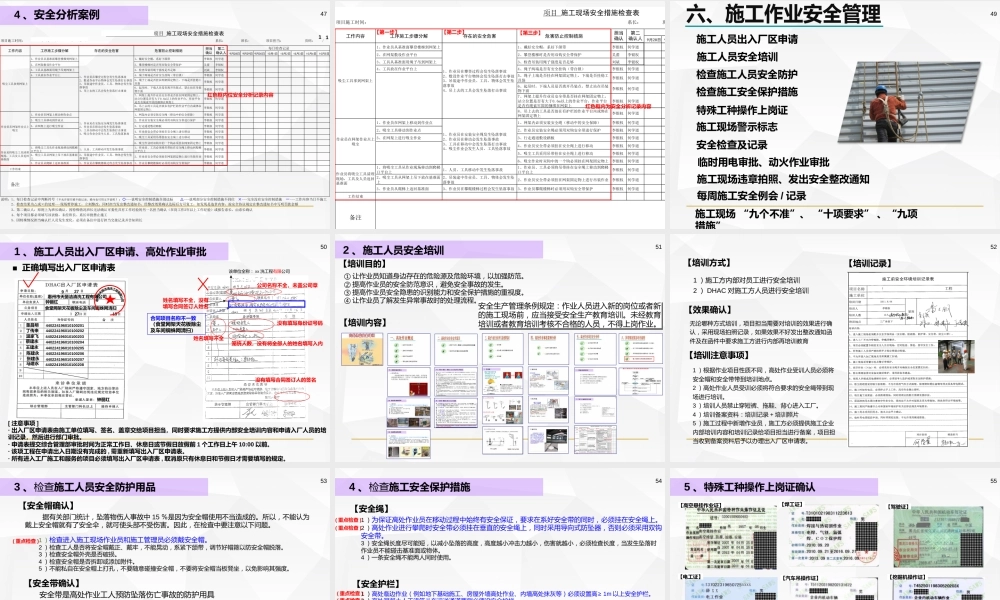Select the 【培训目的】 heading

pos(364,264)
